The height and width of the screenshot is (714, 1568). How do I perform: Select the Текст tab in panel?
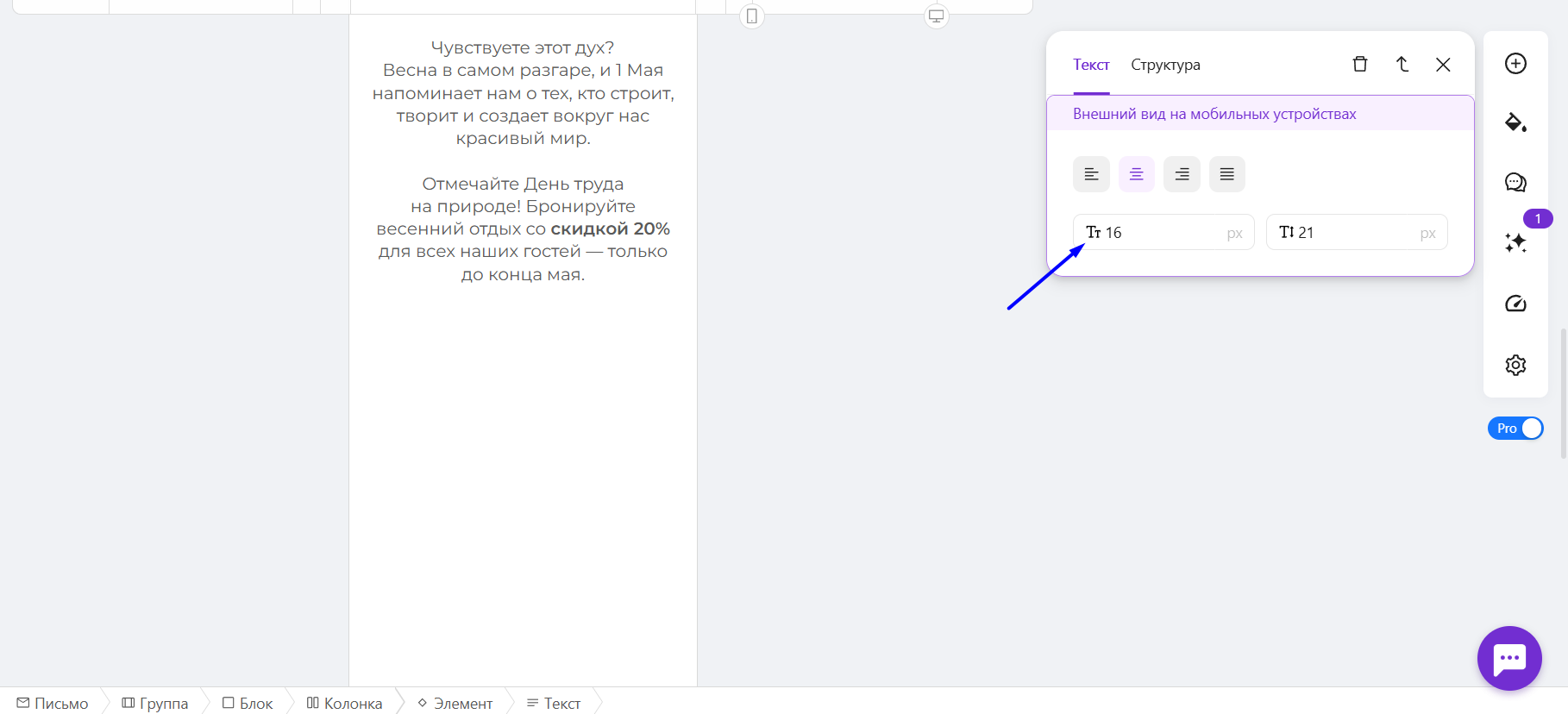tap(1091, 65)
